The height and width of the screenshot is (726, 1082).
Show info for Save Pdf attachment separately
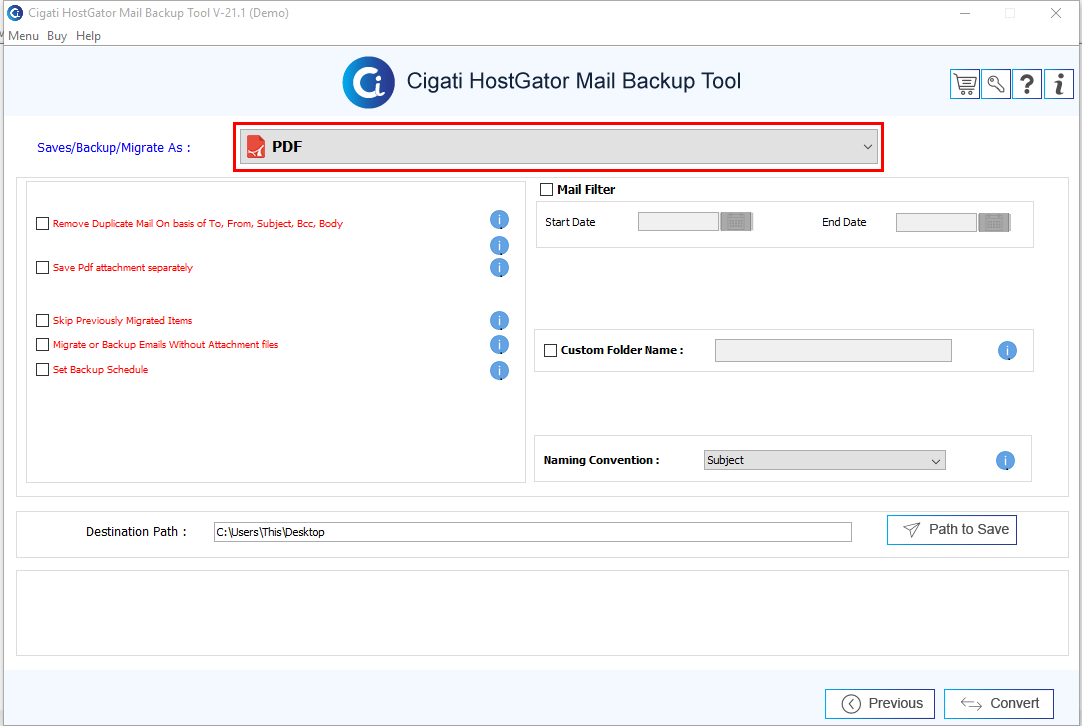coord(500,268)
